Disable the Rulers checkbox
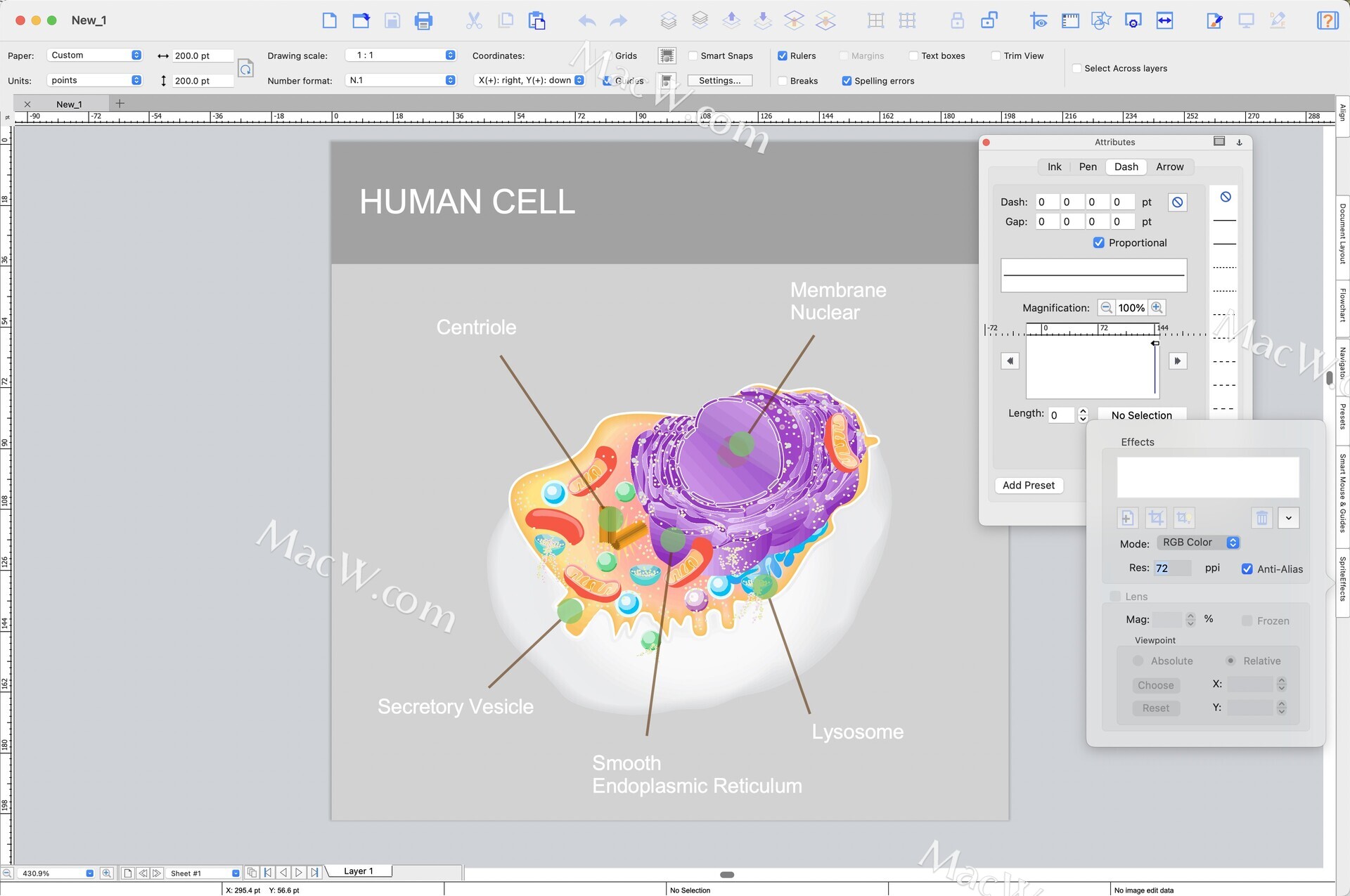The width and height of the screenshot is (1350, 896). (x=783, y=56)
